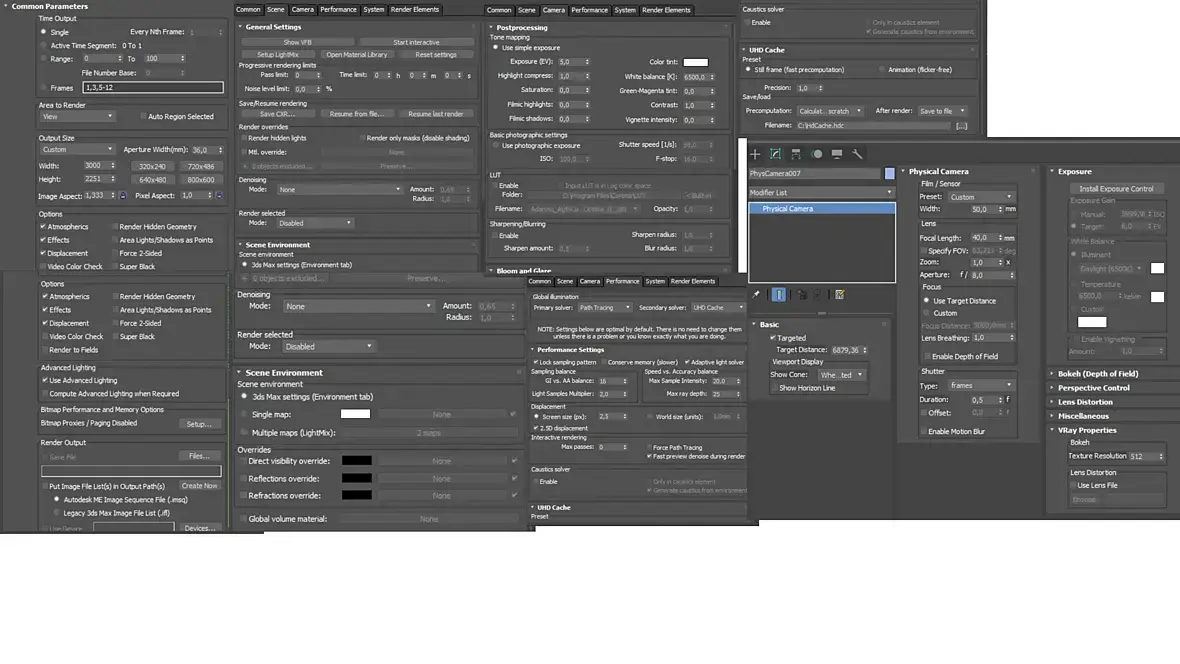Screen dimensions: 1180x664
Task: Click the Open Material Library button
Action: (x=357, y=54)
